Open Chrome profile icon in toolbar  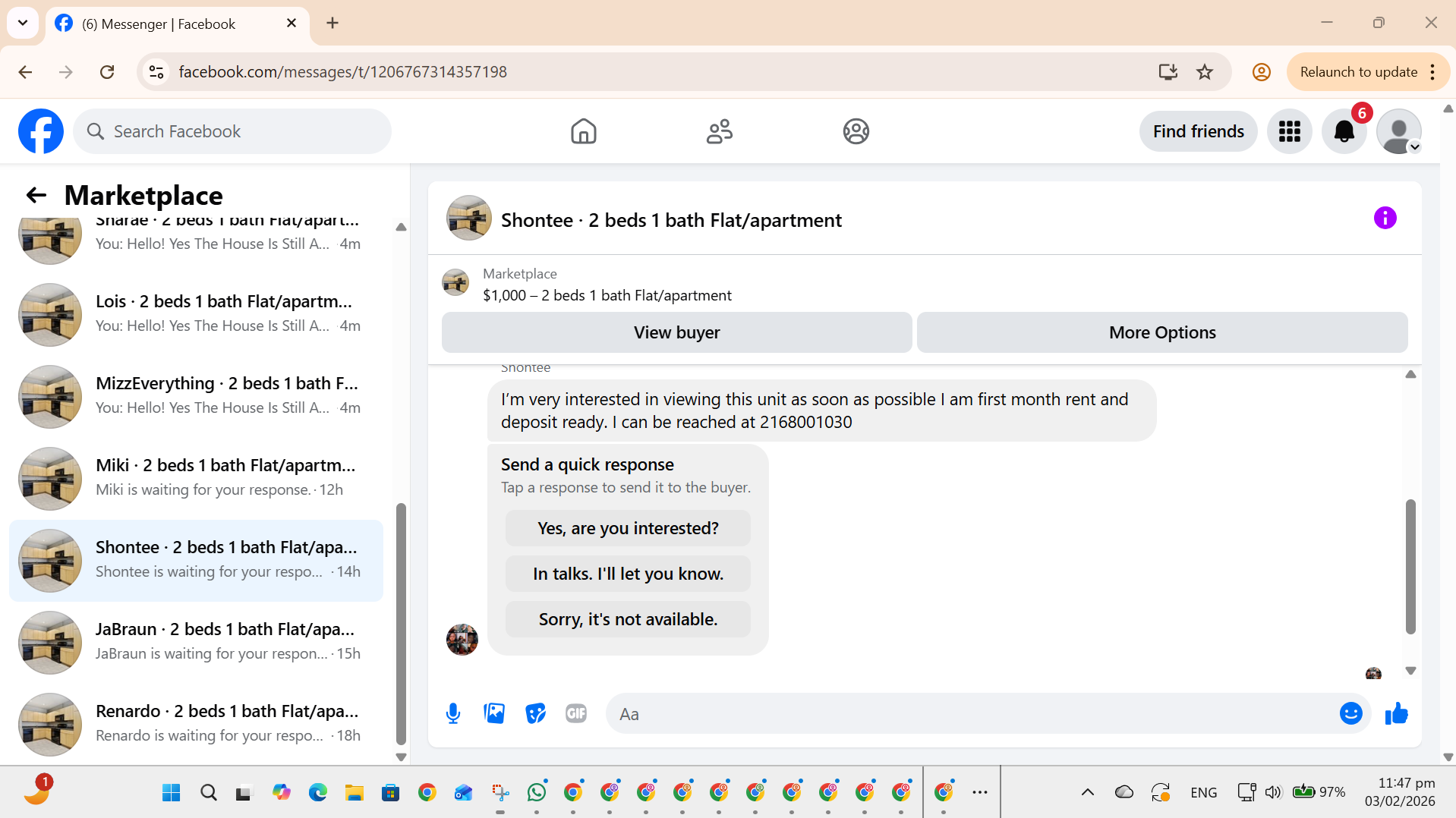pos(1261,72)
